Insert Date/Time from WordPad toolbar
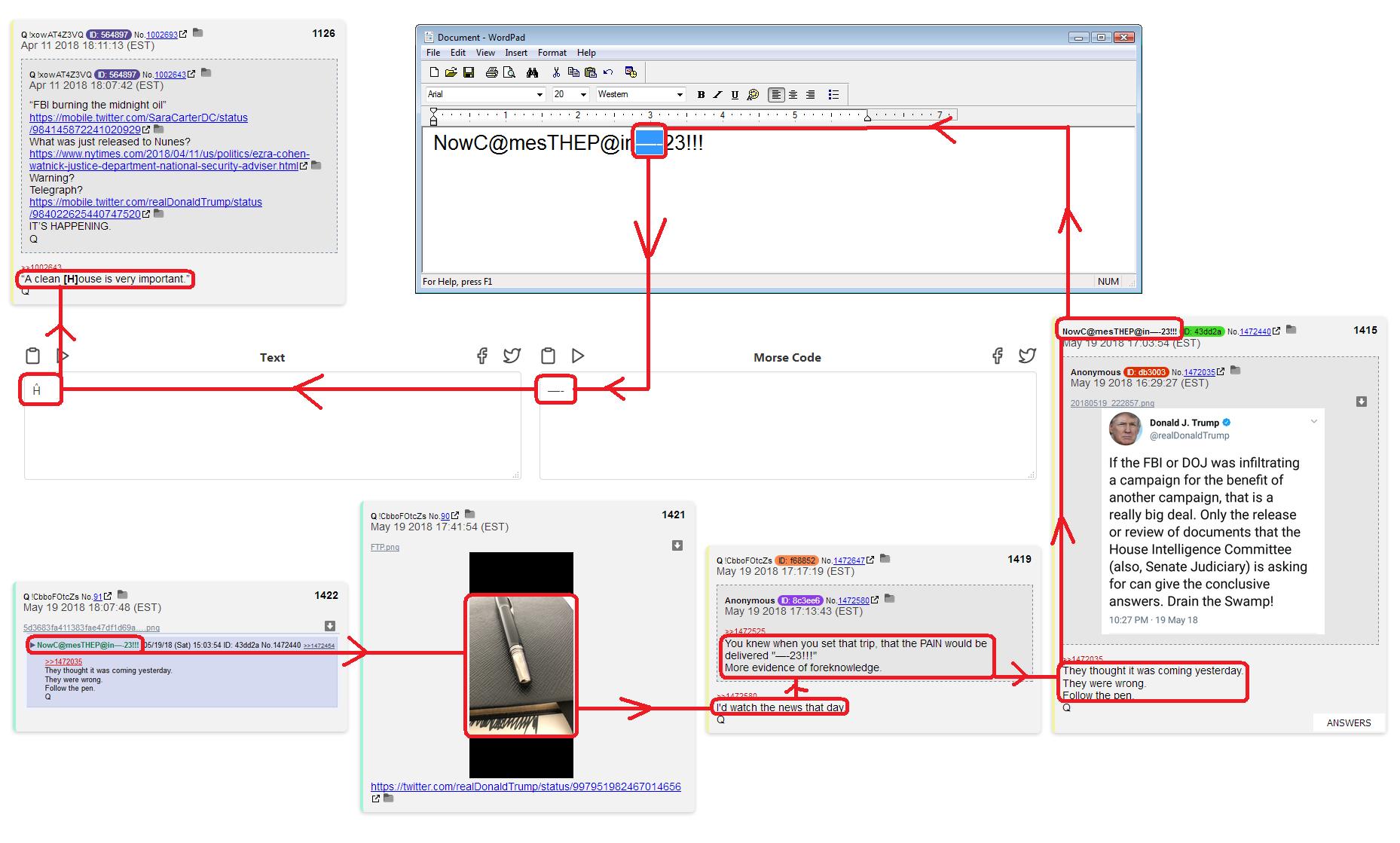The image size is (1400, 843). coord(631,72)
